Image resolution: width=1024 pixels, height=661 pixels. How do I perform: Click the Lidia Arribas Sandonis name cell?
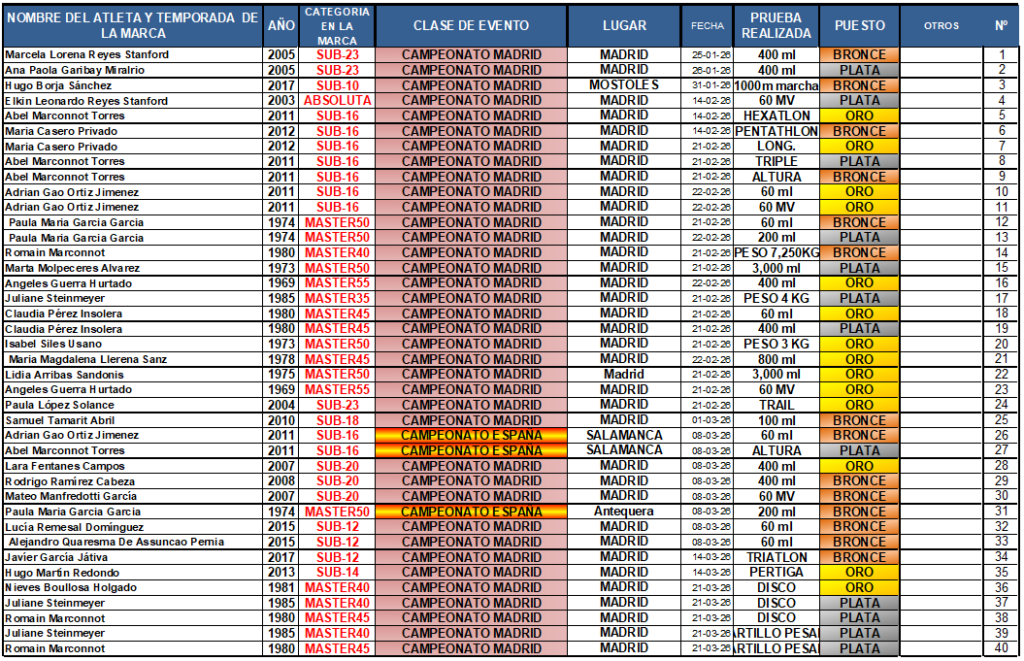pyautogui.click(x=133, y=374)
